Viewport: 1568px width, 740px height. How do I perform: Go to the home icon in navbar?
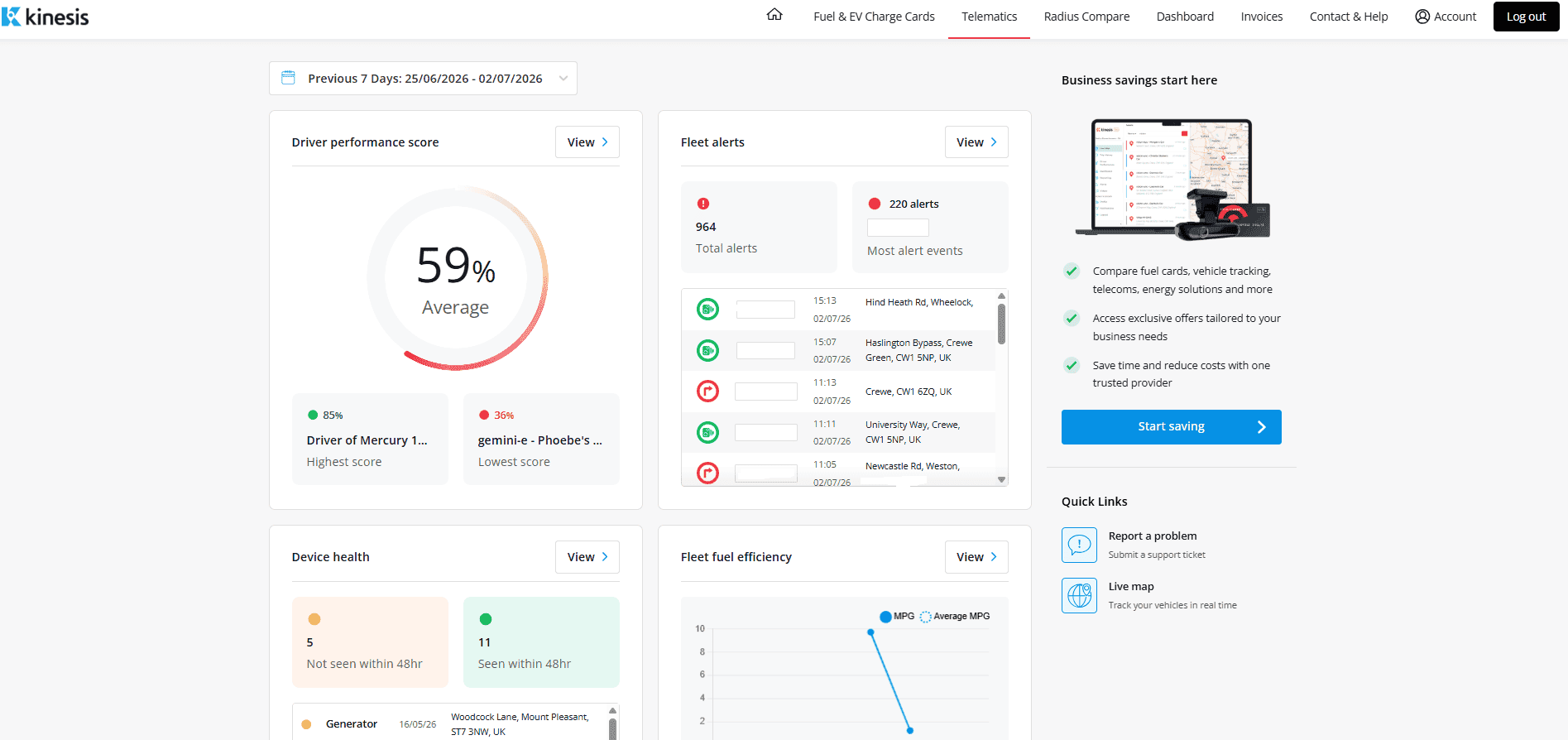tap(774, 15)
